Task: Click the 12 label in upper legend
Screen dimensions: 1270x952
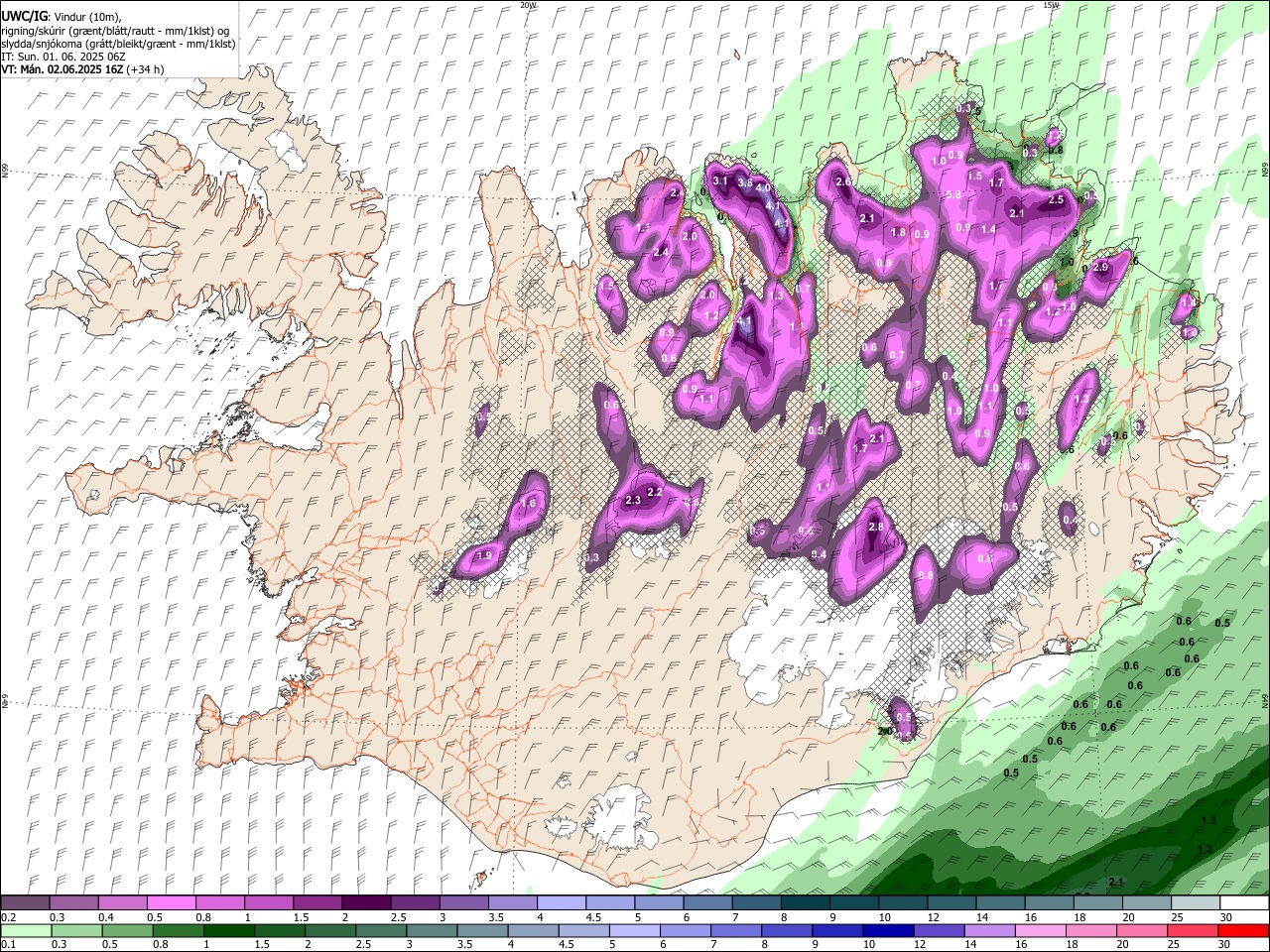Action: (934, 917)
